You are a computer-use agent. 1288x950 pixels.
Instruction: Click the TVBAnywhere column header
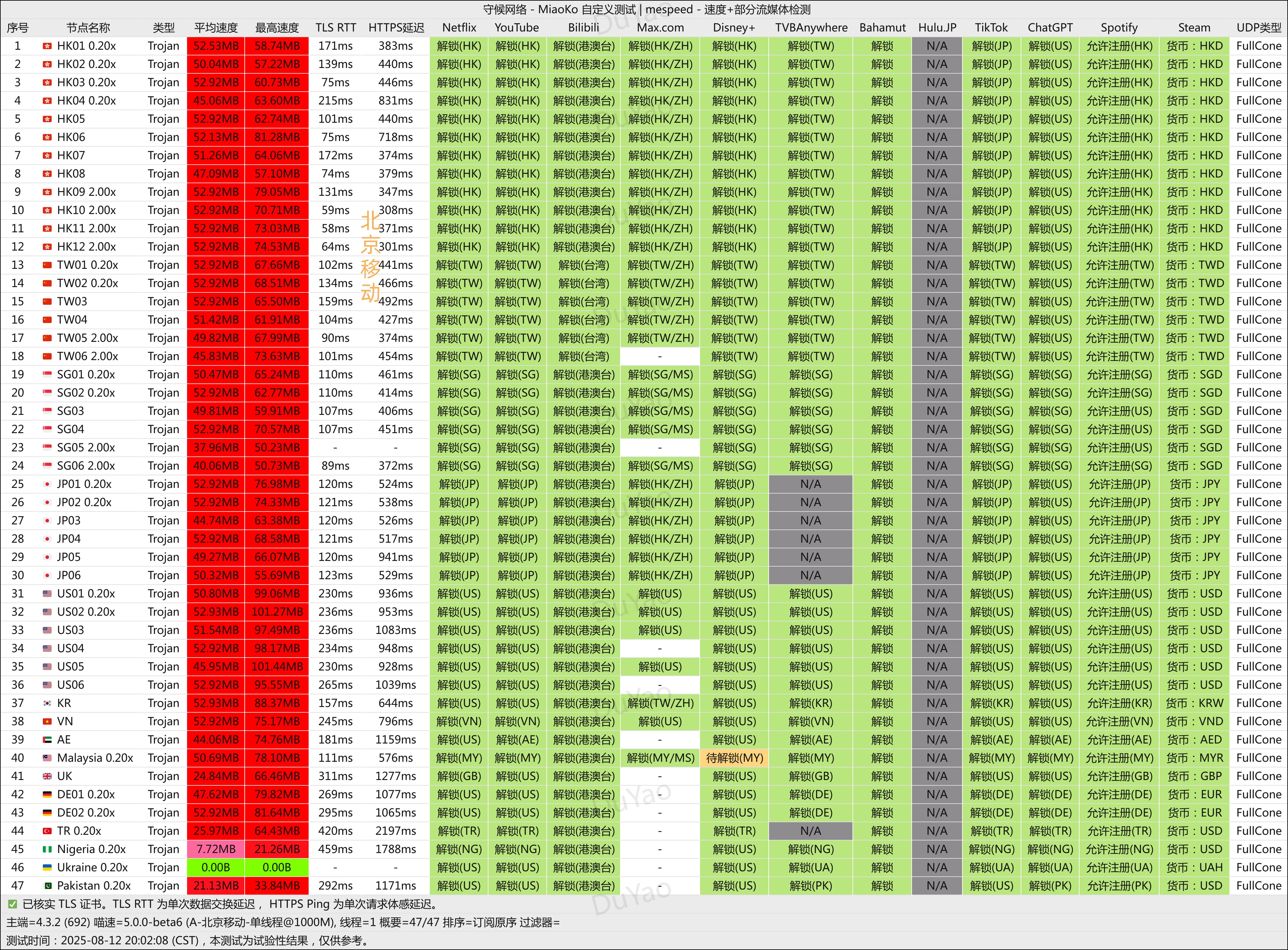(x=811, y=28)
